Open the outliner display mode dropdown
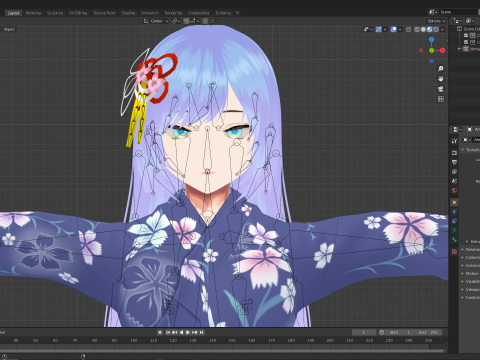The image size is (480, 360). (457, 21)
